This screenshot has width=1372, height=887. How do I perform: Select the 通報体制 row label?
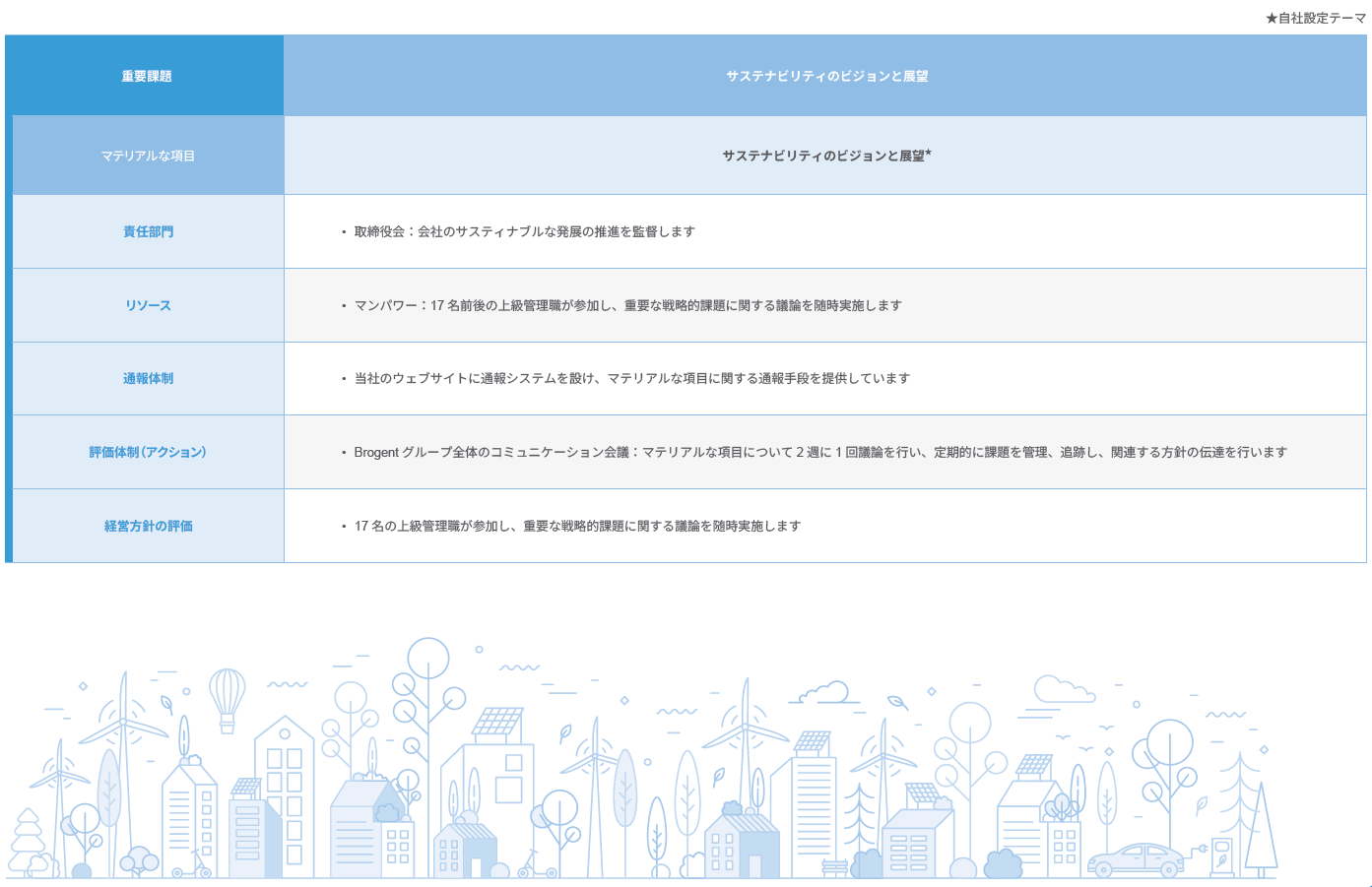(148, 378)
